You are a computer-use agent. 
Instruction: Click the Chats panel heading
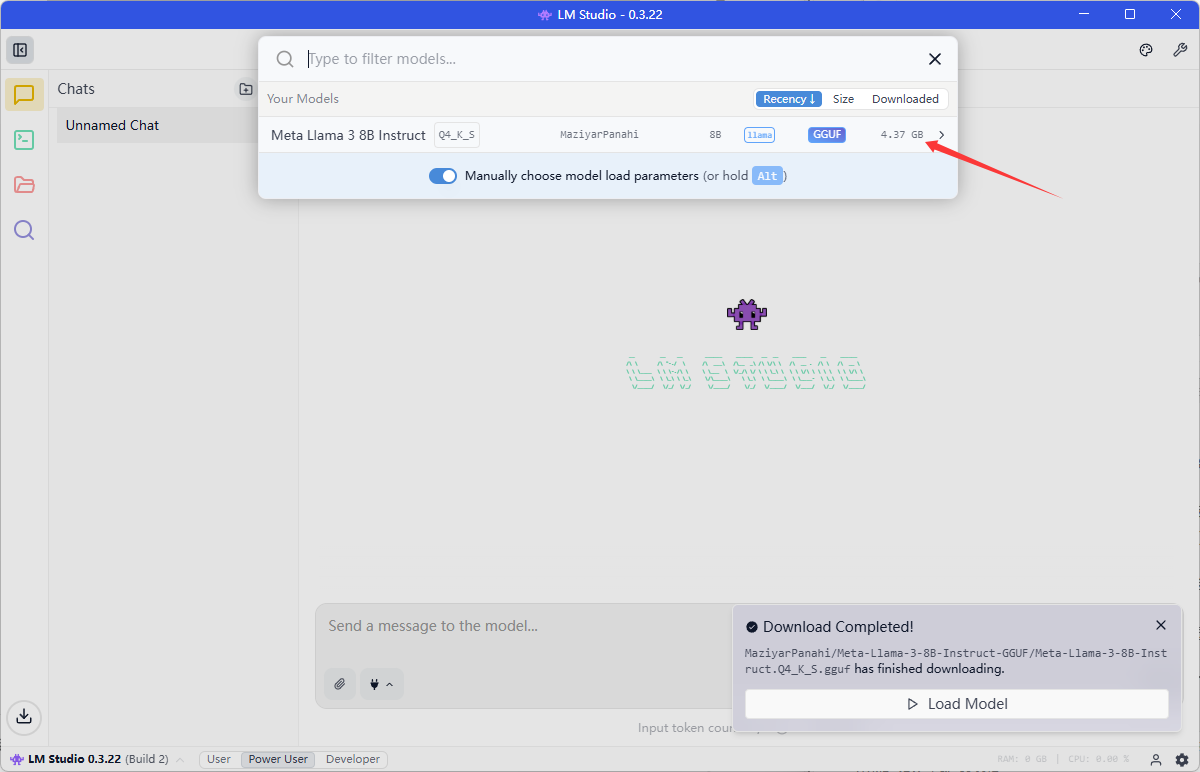coord(76,89)
